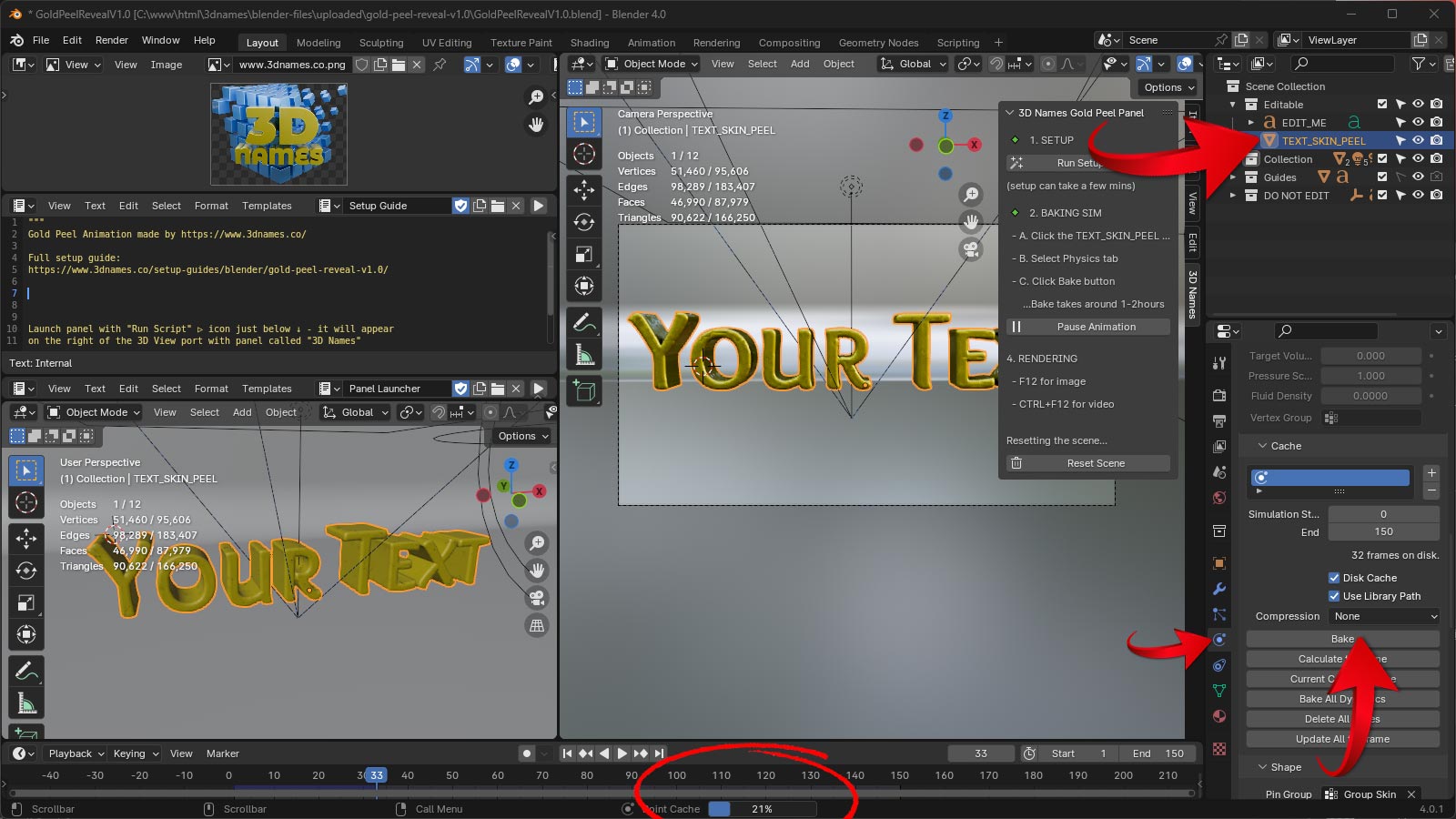Enable the Disk Cache checkbox

[x=1334, y=577]
